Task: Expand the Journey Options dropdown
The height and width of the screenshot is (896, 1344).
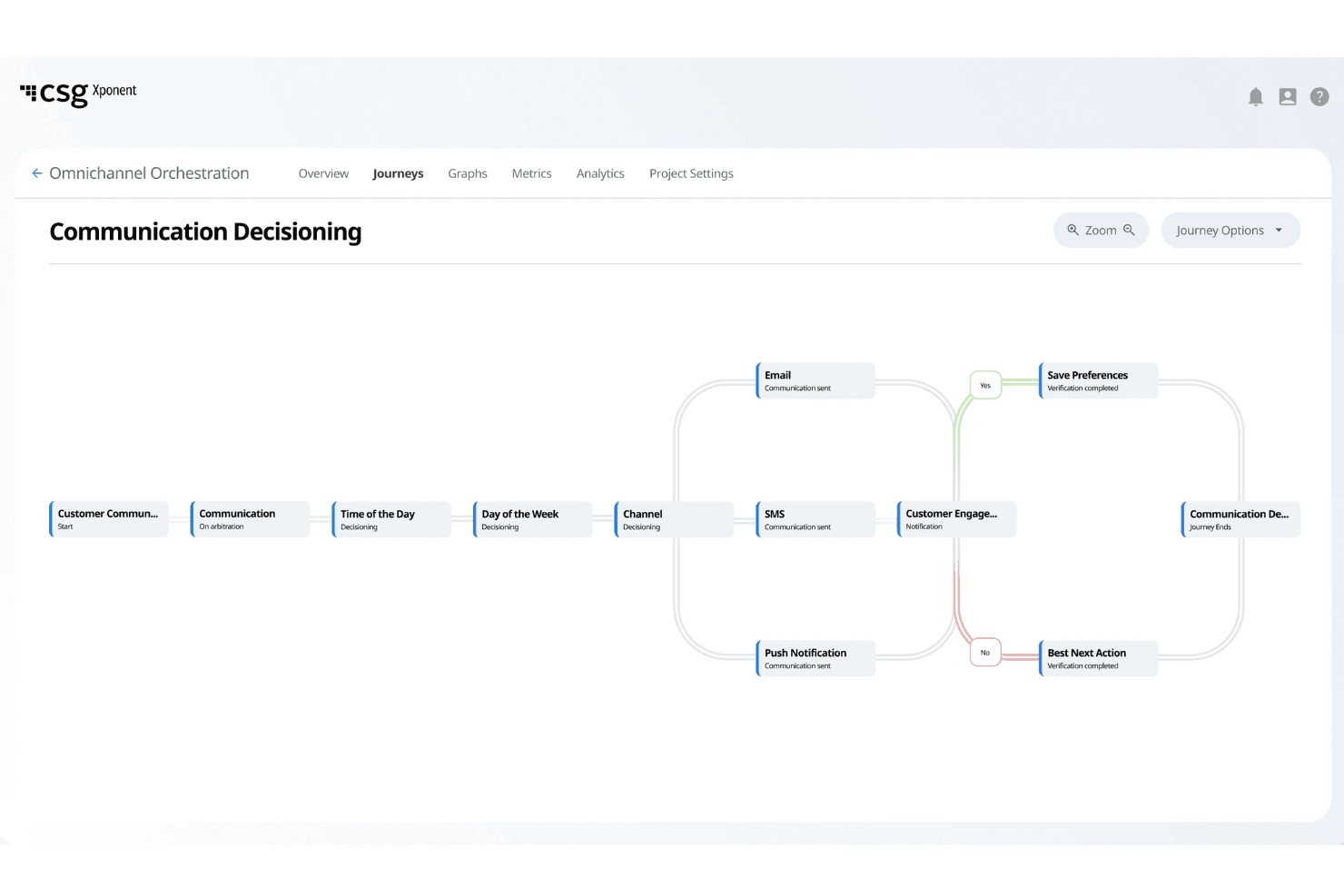Action: (1230, 231)
